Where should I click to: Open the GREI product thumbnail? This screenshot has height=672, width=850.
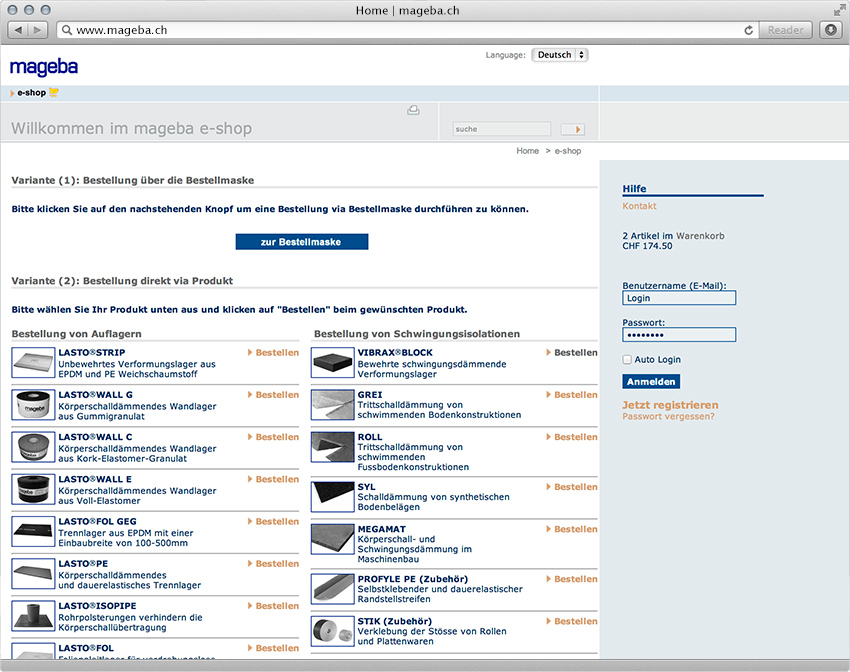(x=332, y=405)
